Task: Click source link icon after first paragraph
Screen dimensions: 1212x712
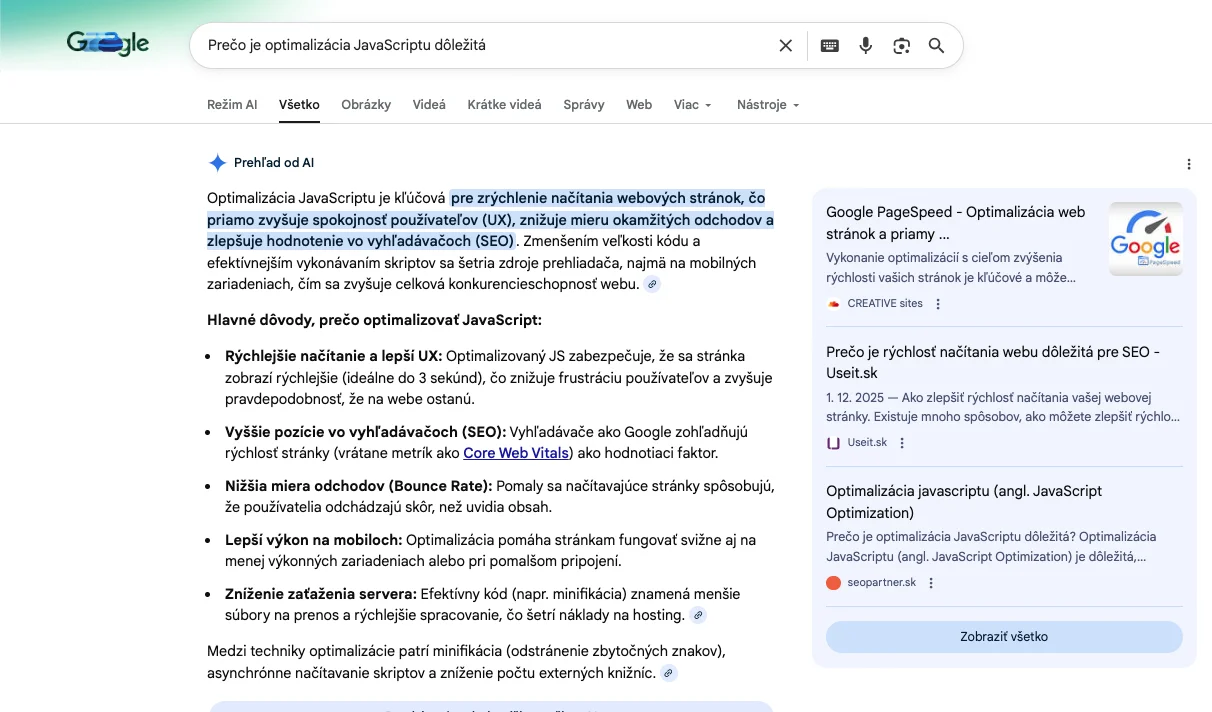Action: click(652, 285)
